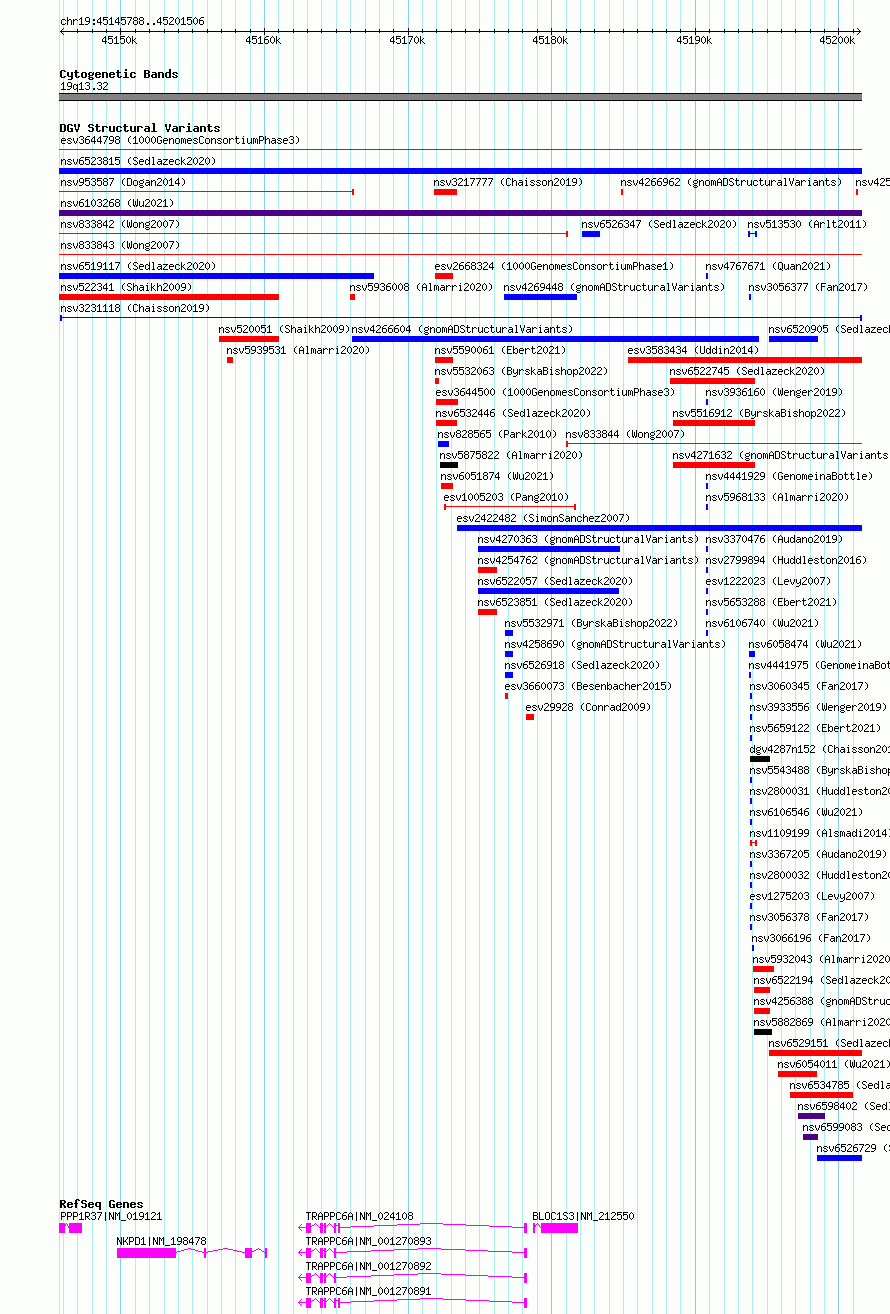This screenshot has width=890, height=1314.
Task: Click the nsv4266962 gnomAD variant label
Action: coord(731,182)
